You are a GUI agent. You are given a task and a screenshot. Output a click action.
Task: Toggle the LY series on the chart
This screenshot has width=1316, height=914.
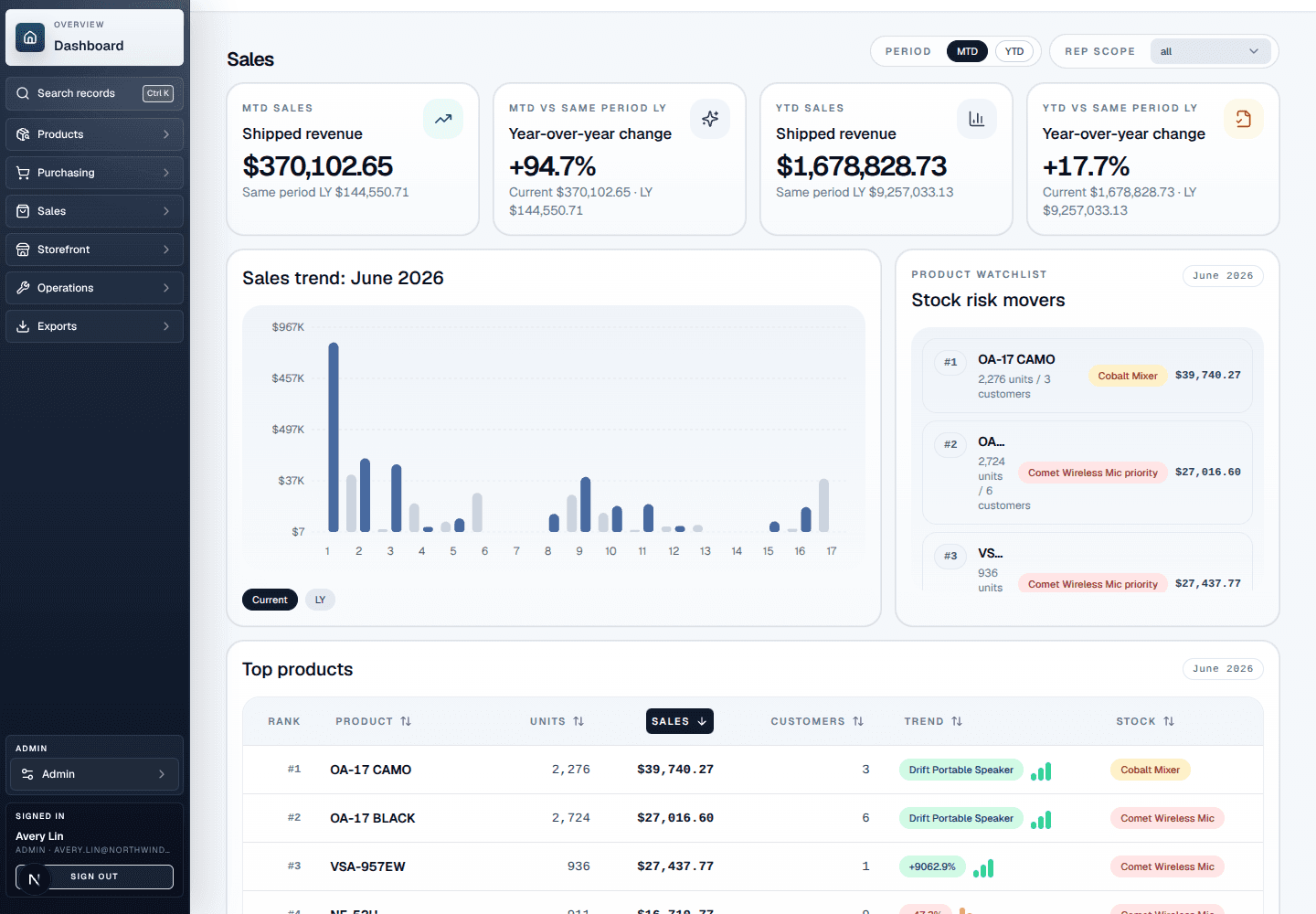[320, 600]
